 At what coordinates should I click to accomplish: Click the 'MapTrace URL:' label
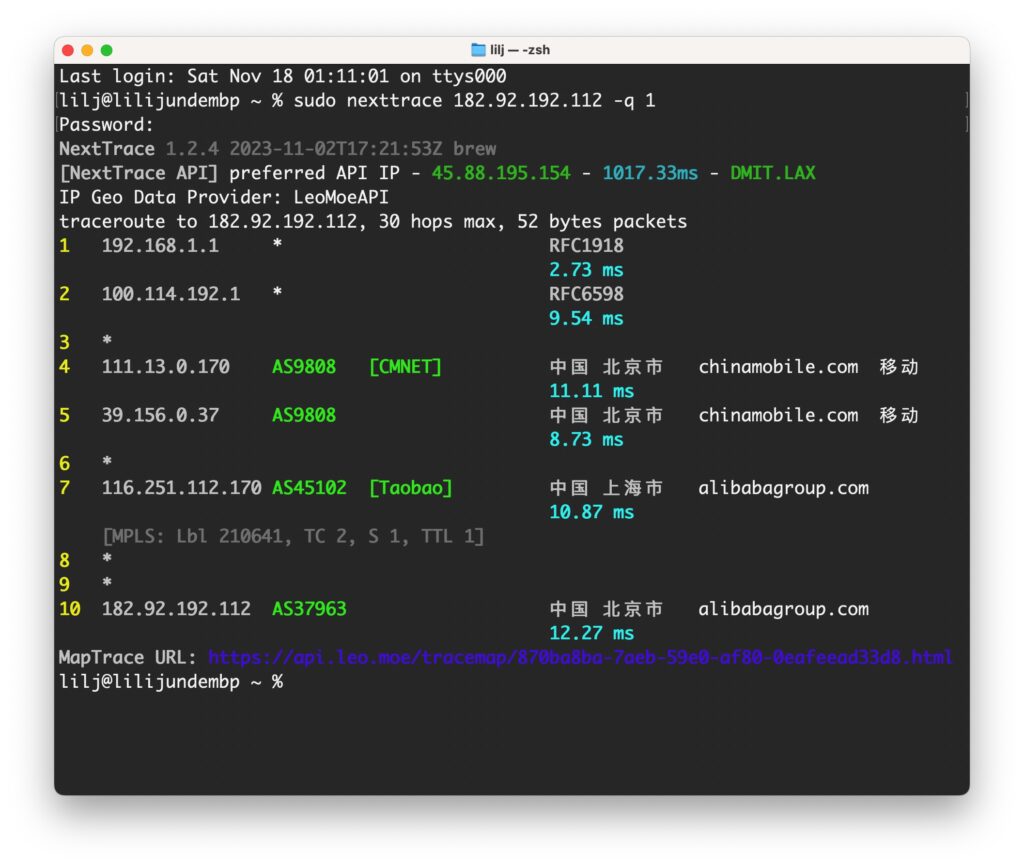(127, 657)
